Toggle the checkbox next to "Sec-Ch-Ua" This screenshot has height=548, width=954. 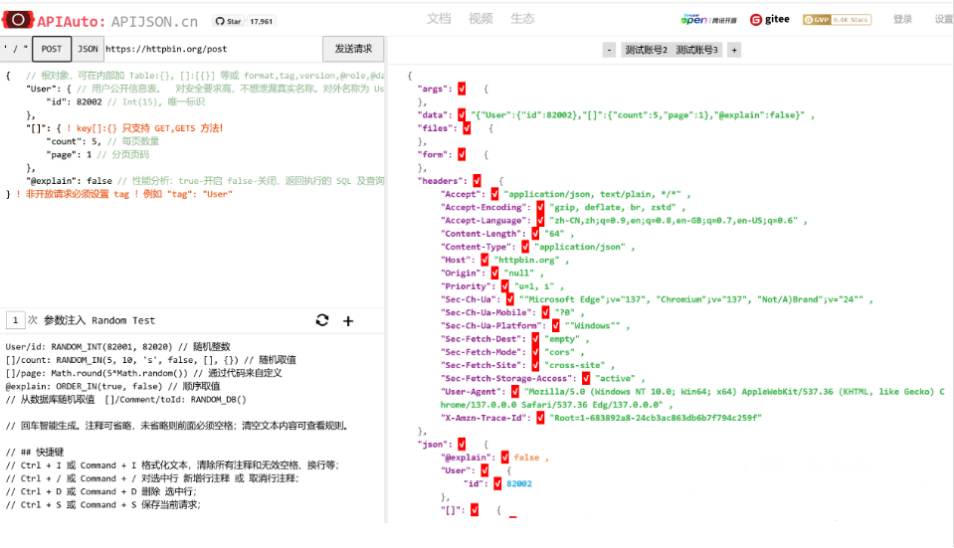coord(510,299)
